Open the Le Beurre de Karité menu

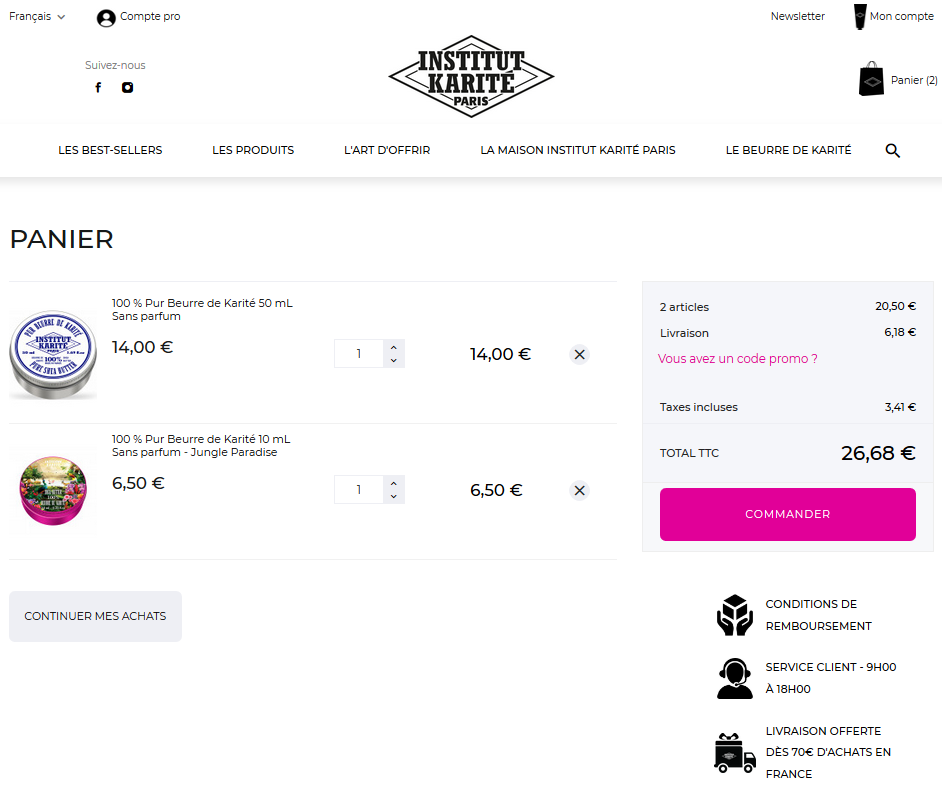(788, 150)
